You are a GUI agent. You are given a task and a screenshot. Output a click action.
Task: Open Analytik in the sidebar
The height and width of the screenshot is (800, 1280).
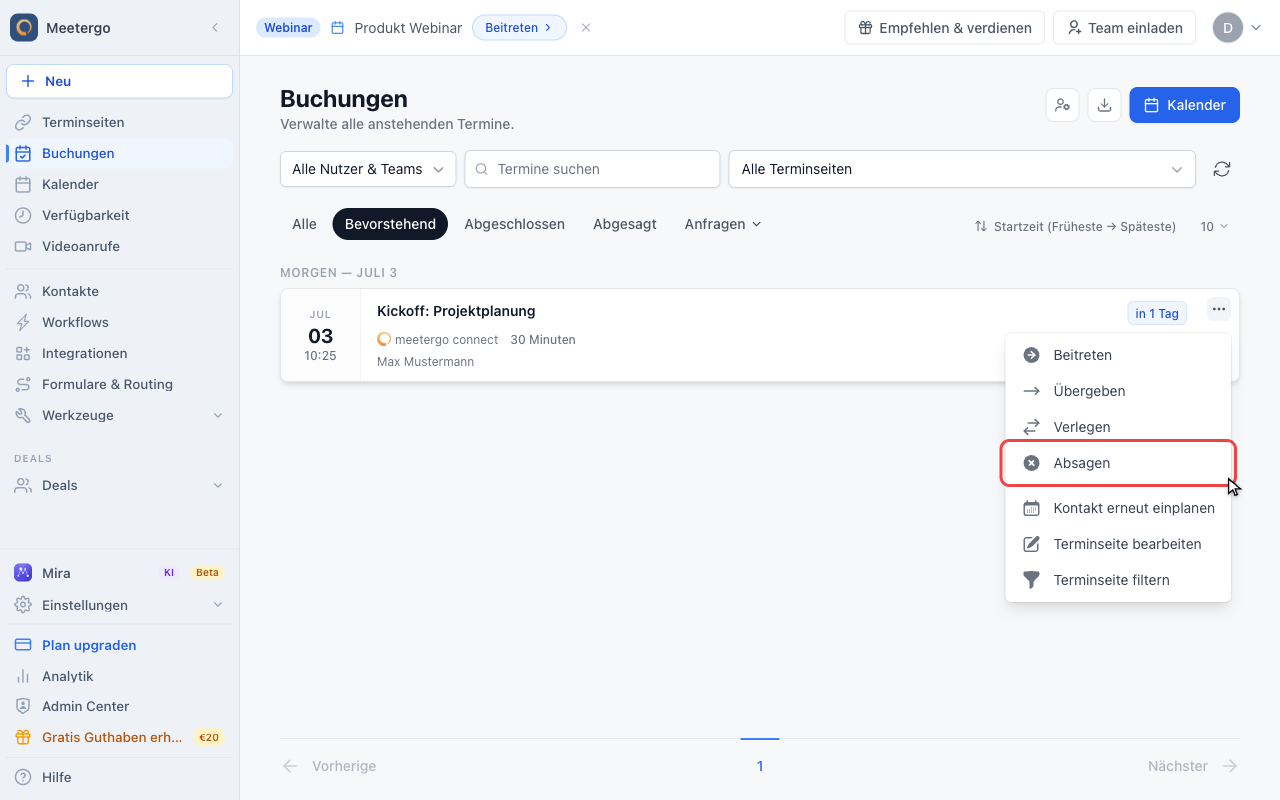(x=119, y=676)
